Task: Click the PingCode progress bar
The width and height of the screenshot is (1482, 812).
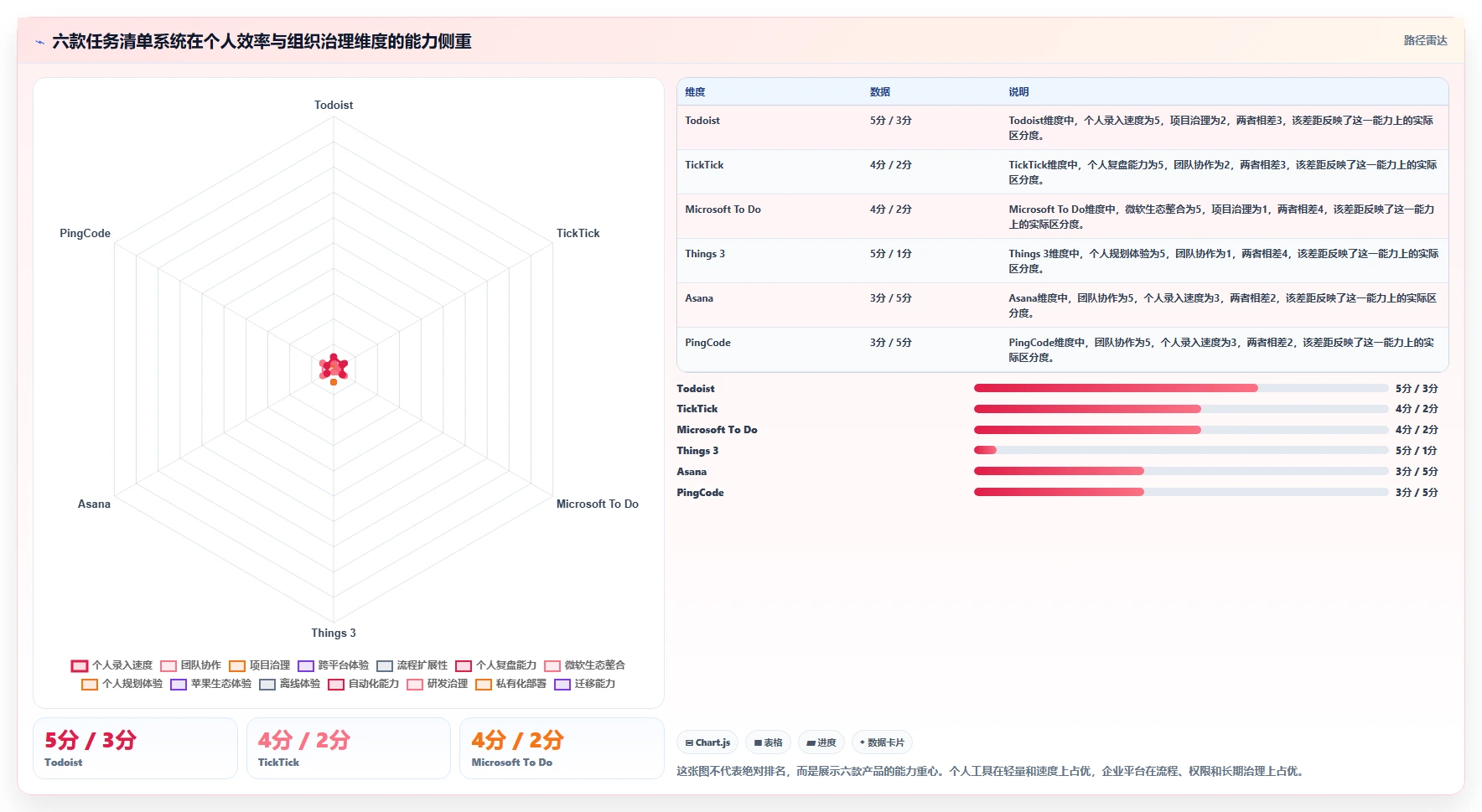Action: 1180,492
